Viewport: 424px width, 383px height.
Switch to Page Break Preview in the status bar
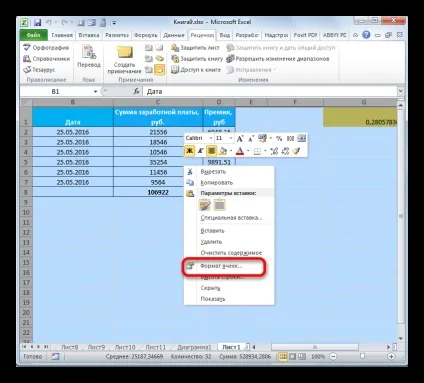tap(302, 356)
